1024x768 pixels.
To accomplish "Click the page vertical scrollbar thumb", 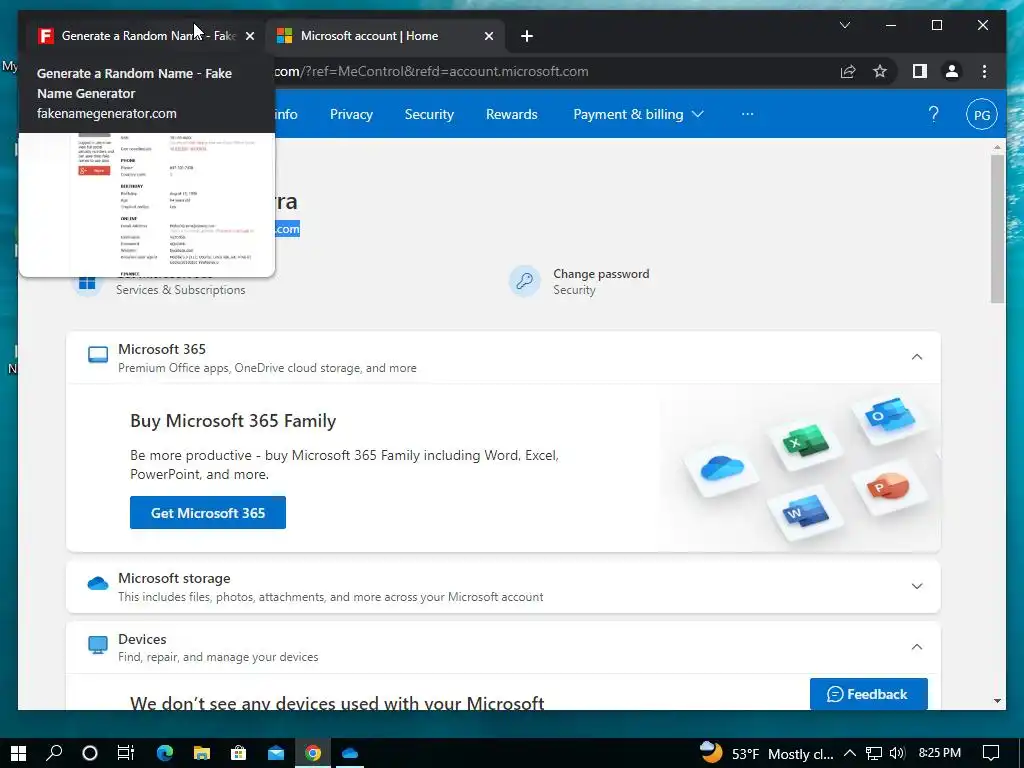I will tap(997, 229).
